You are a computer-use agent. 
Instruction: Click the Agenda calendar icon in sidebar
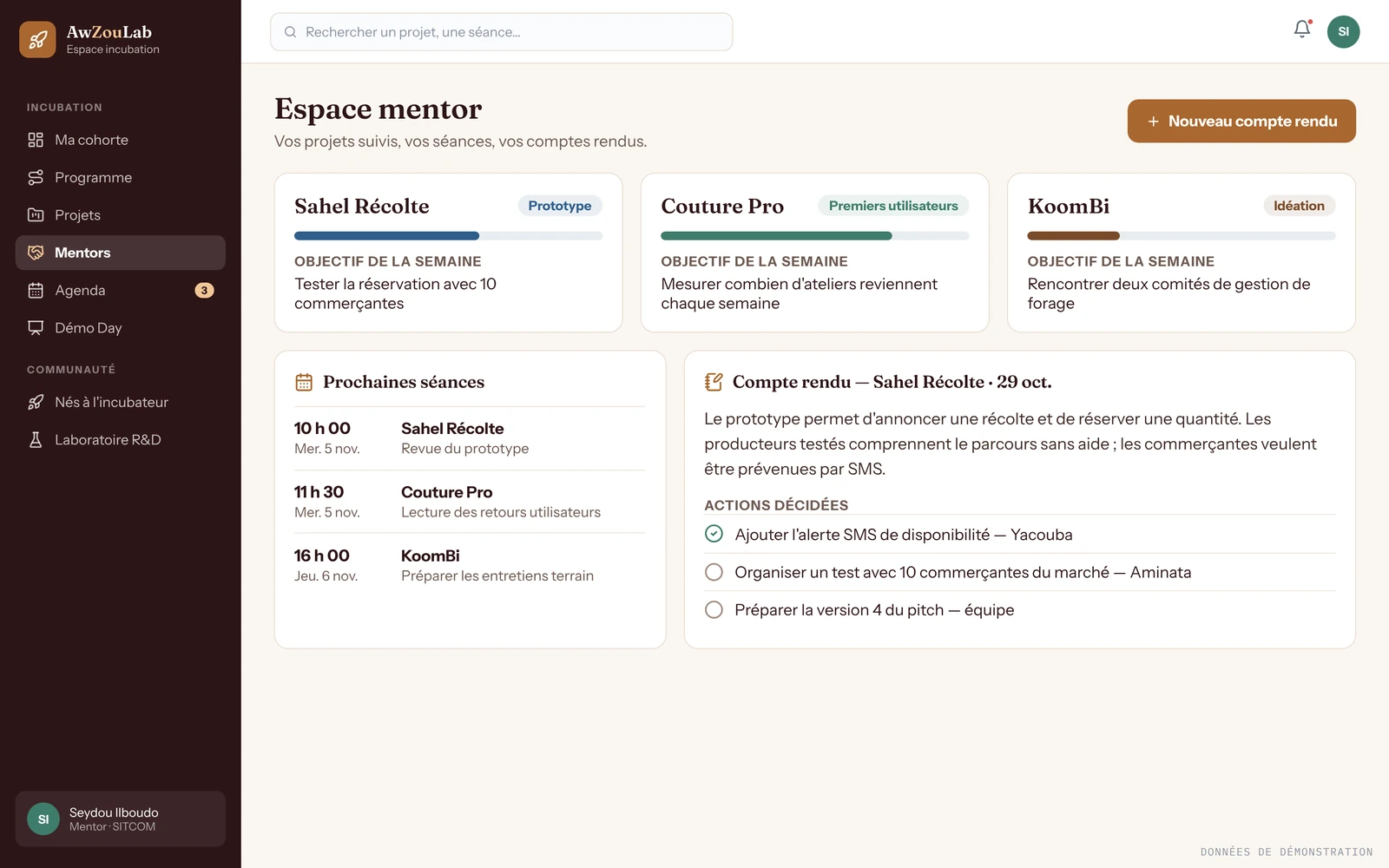click(x=36, y=290)
